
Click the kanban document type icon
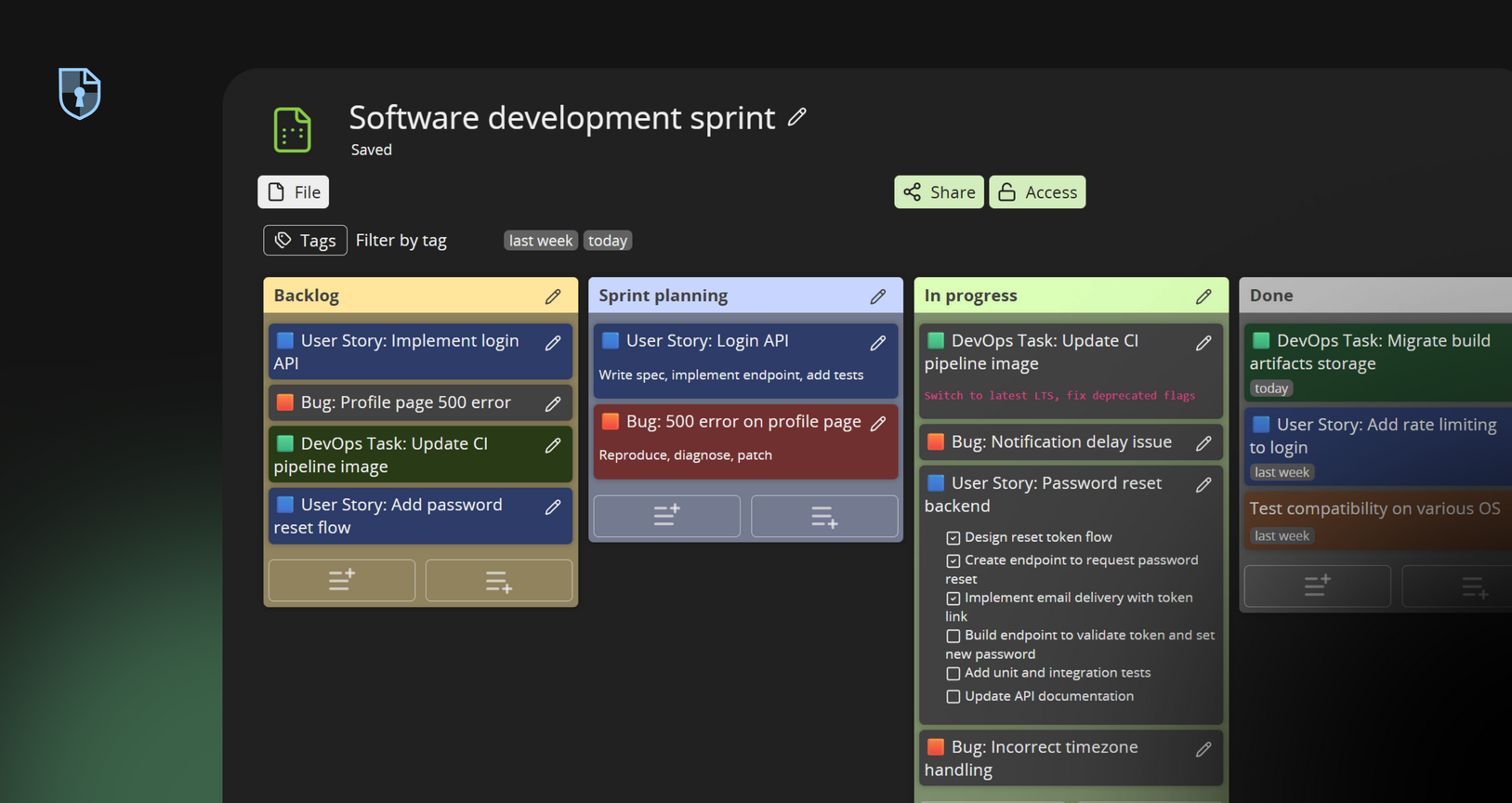pyautogui.click(x=293, y=129)
